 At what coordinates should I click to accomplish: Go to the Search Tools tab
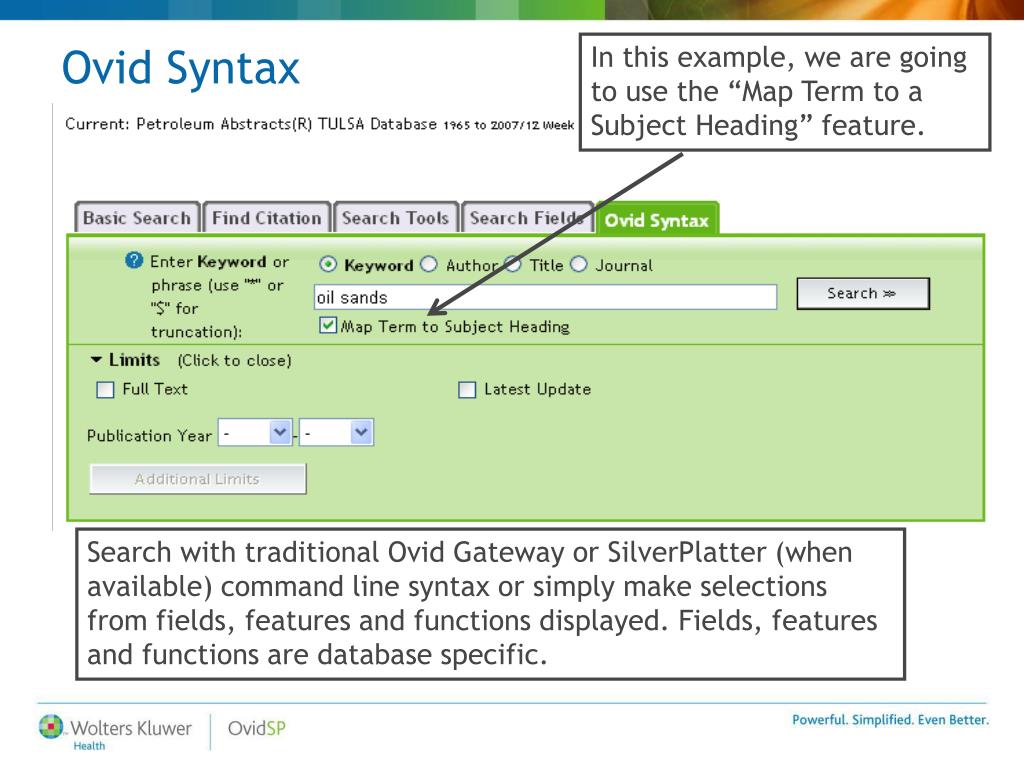click(396, 218)
